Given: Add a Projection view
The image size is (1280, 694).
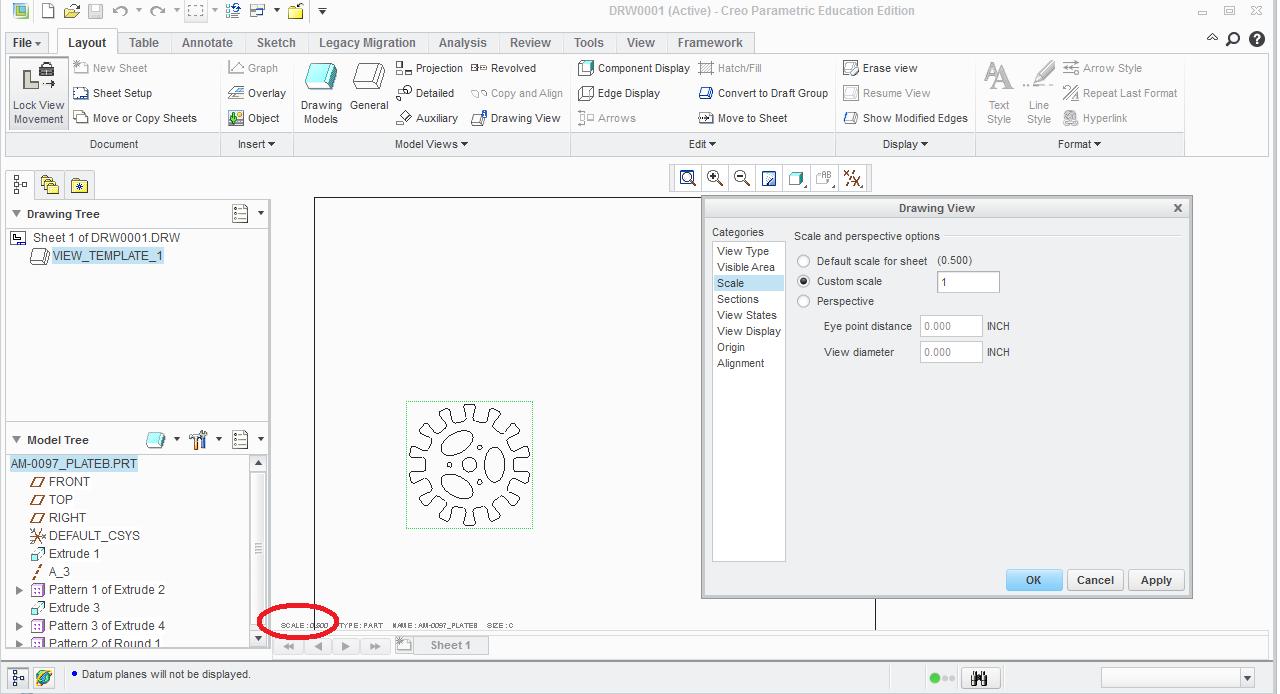Looking at the screenshot, I should click(x=430, y=68).
